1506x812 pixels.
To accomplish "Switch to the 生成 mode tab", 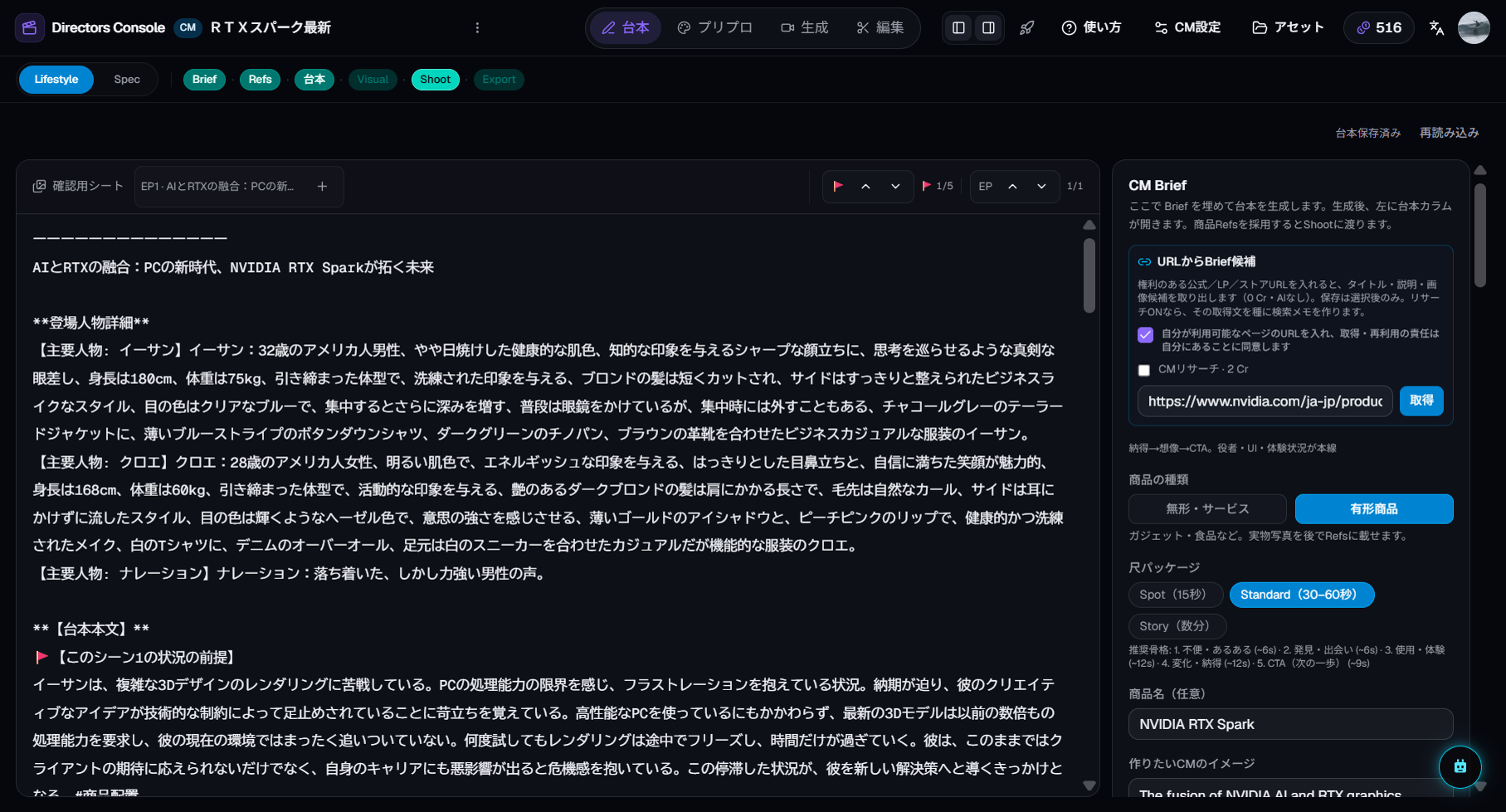I will 804,27.
